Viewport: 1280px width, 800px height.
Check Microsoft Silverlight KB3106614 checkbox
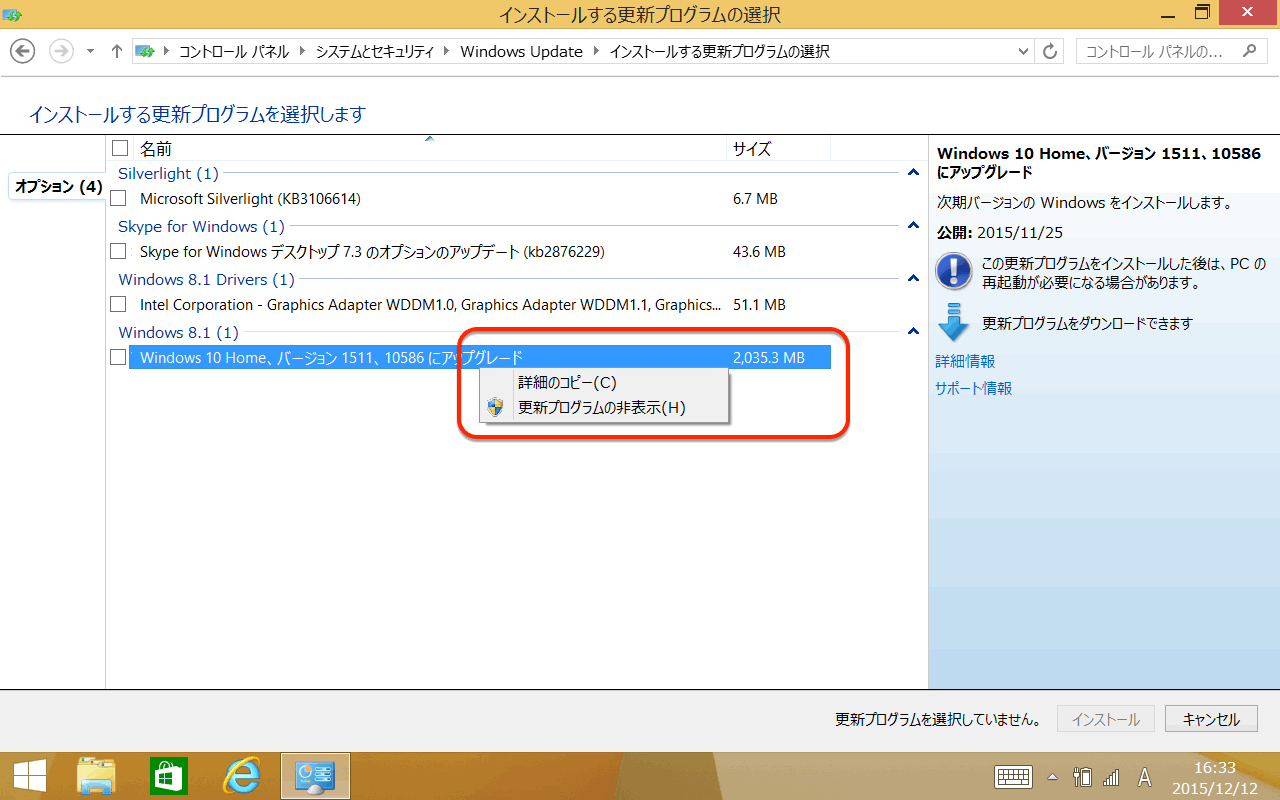coord(118,199)
